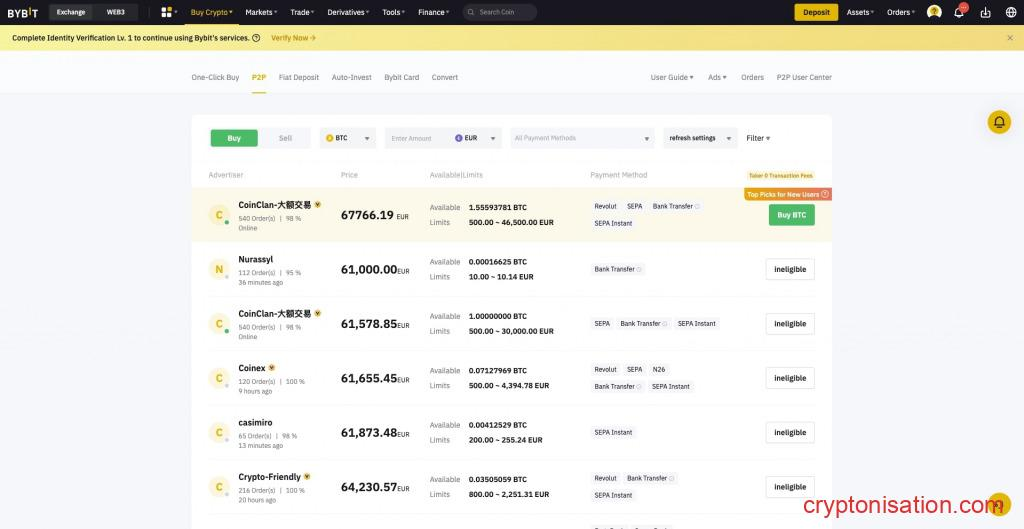Click the download app icon

(985, 12)
